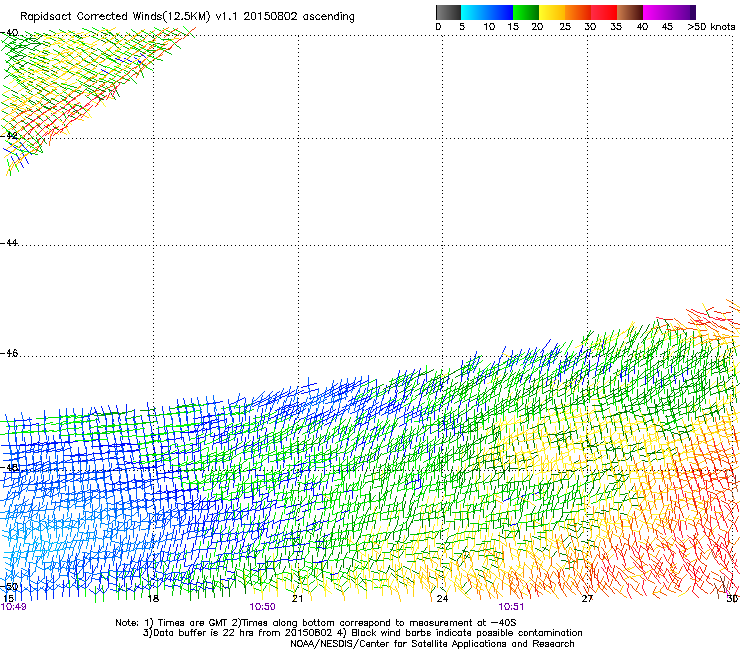Click the word 'ascending' in the title
This screenshot has width=740, height=650.
[x=328, y=17]
